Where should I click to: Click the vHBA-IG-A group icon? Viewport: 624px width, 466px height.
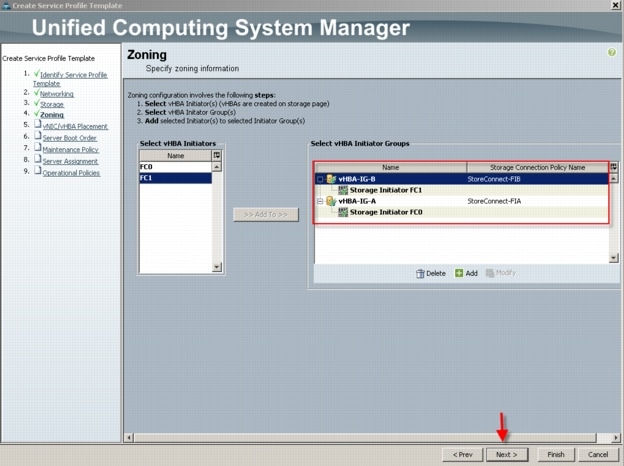(x=331, y=201)
